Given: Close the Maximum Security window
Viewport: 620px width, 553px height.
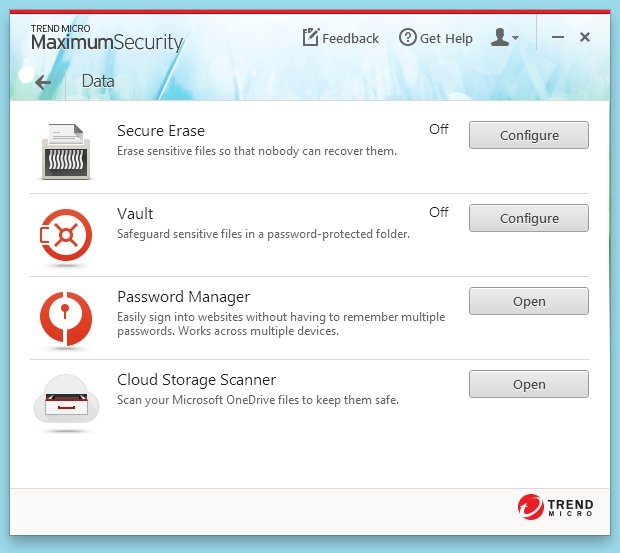Looking at the screenshot, I should [585, 37].
